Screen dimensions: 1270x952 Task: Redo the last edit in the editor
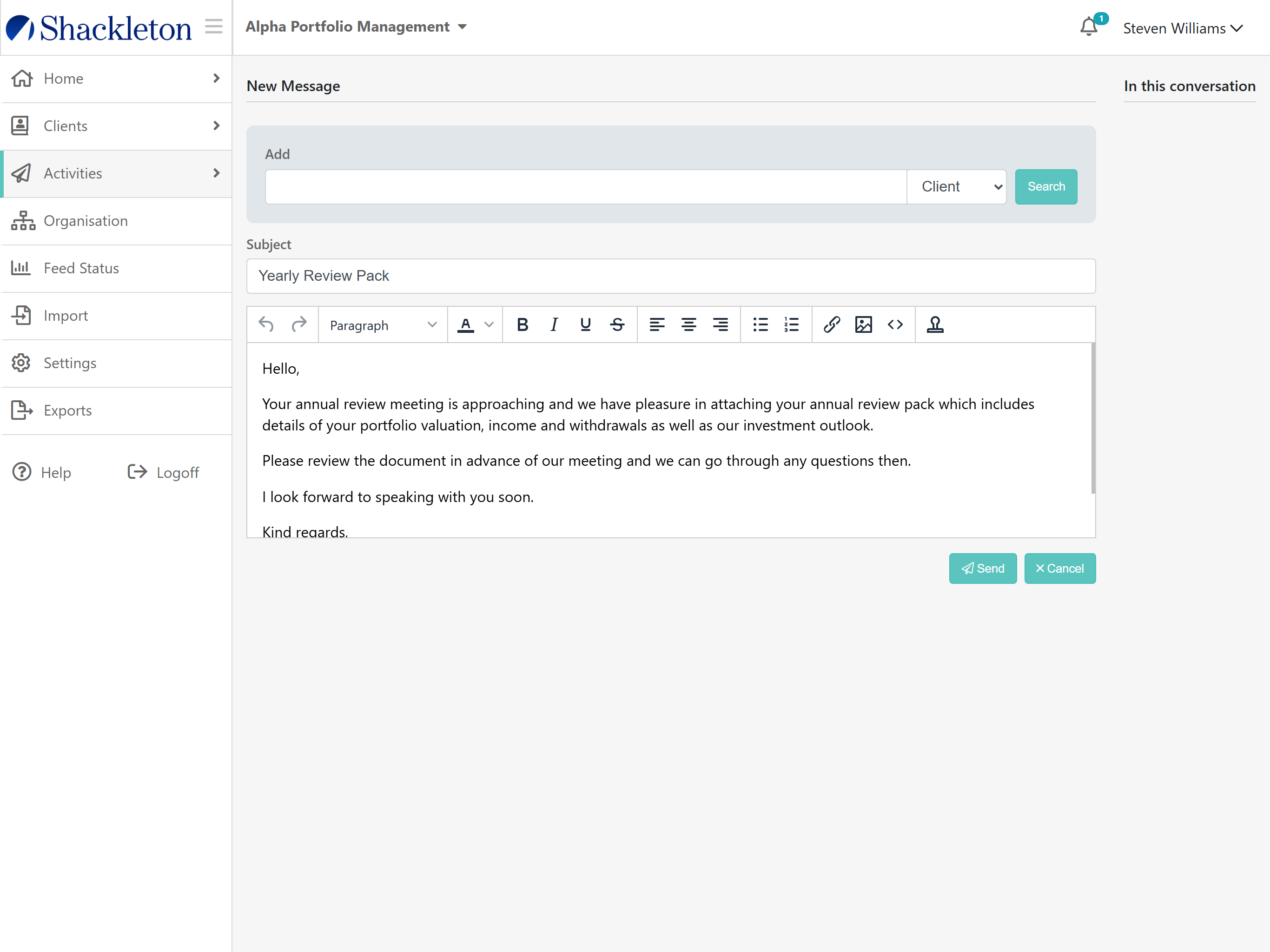click(x=299, y=324)
